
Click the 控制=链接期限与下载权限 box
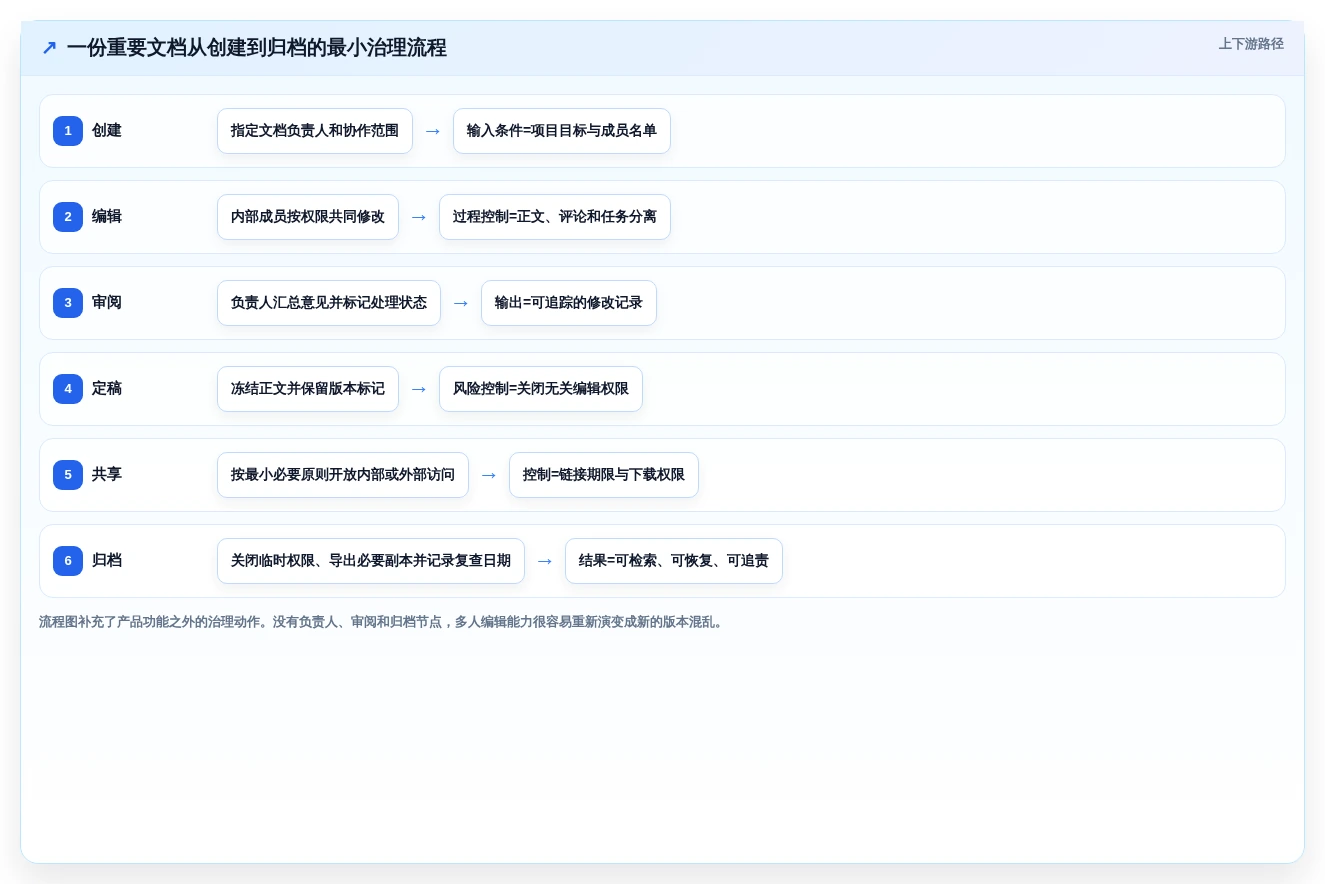click(x=604, y=475)
